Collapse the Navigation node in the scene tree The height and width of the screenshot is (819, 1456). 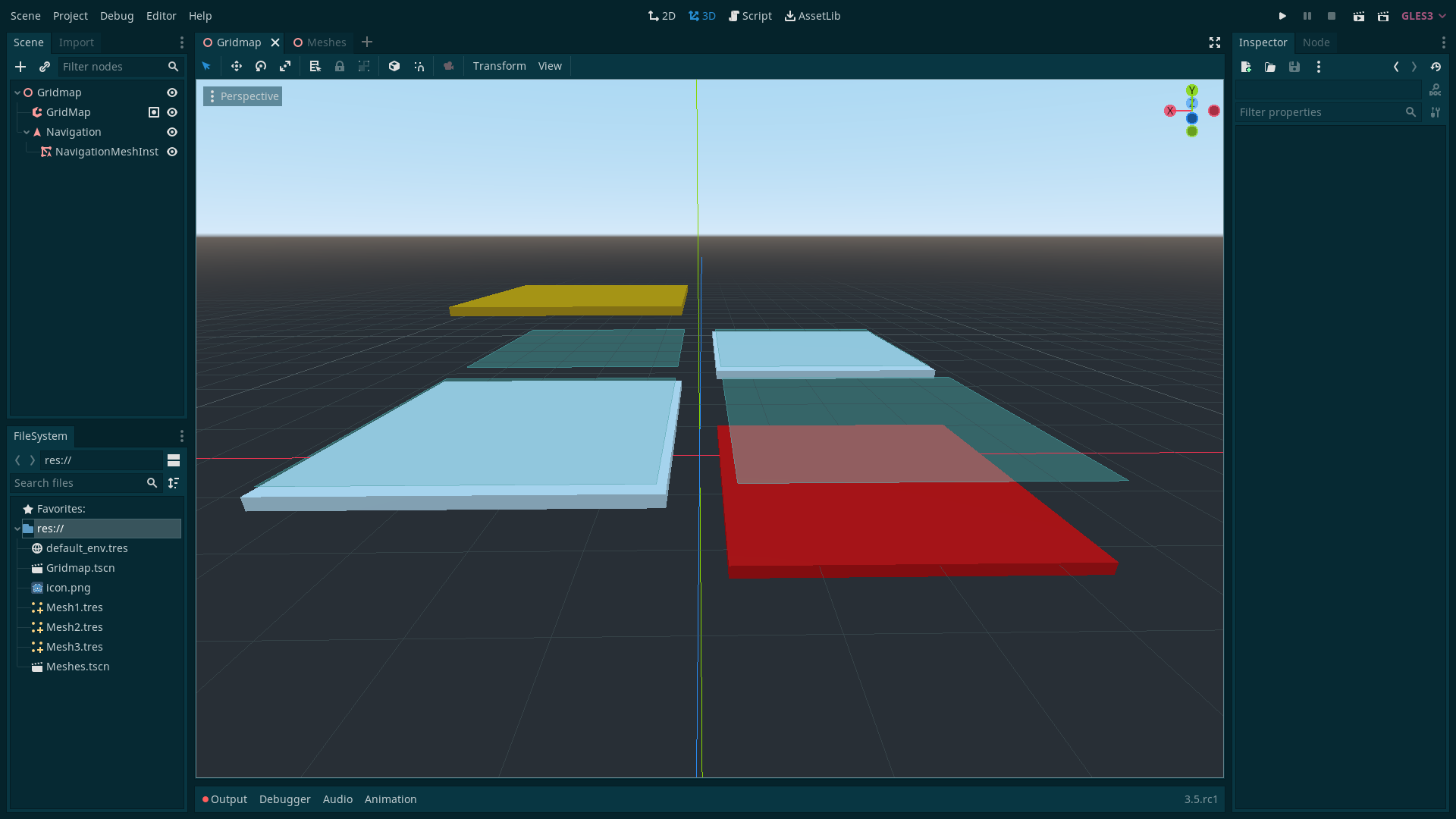coord(27,132)
